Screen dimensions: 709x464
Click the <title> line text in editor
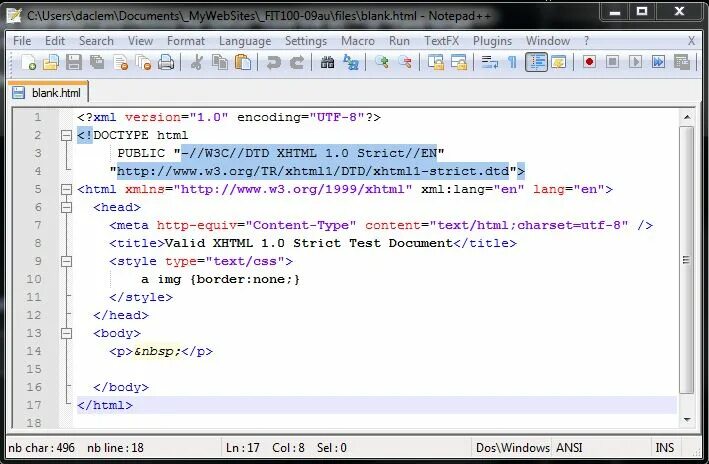(x=312, y=243)
